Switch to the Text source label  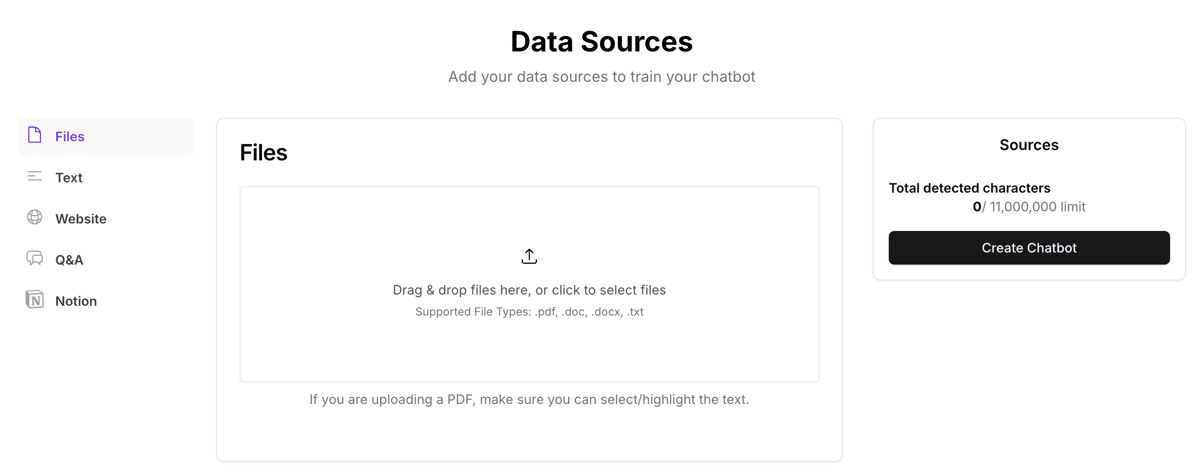click(69, 178)
